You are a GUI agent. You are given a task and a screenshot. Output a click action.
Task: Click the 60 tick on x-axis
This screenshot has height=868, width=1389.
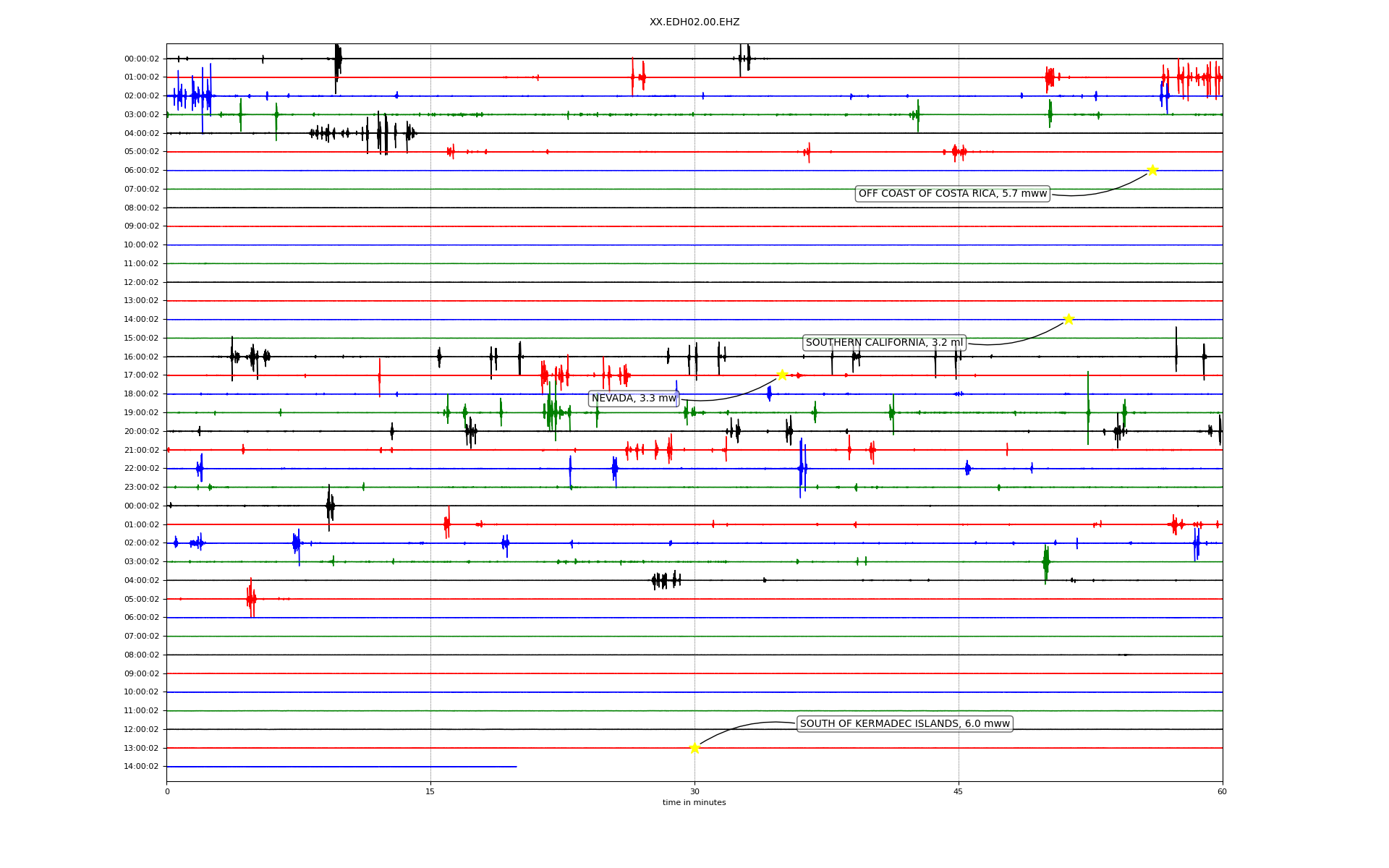1222,792
